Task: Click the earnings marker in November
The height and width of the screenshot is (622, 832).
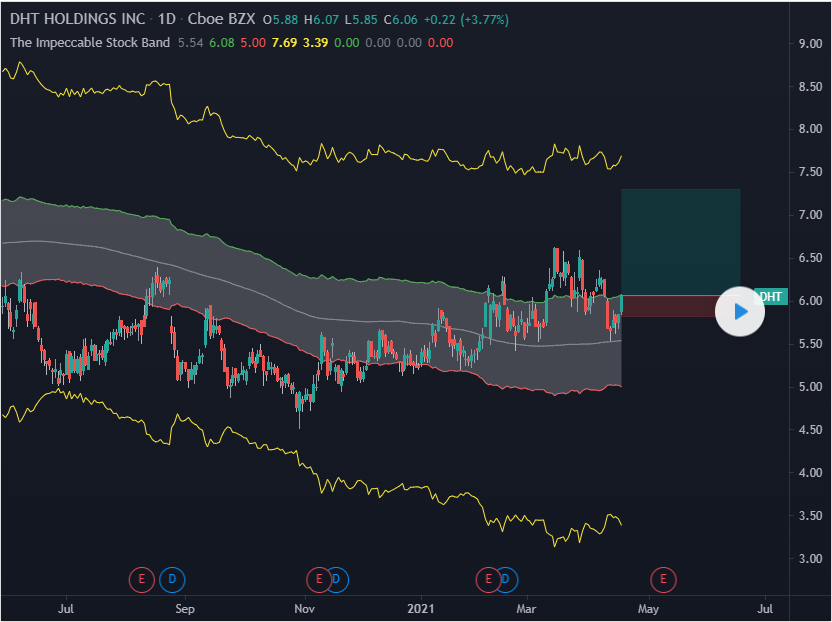Action: click(319, 578)
